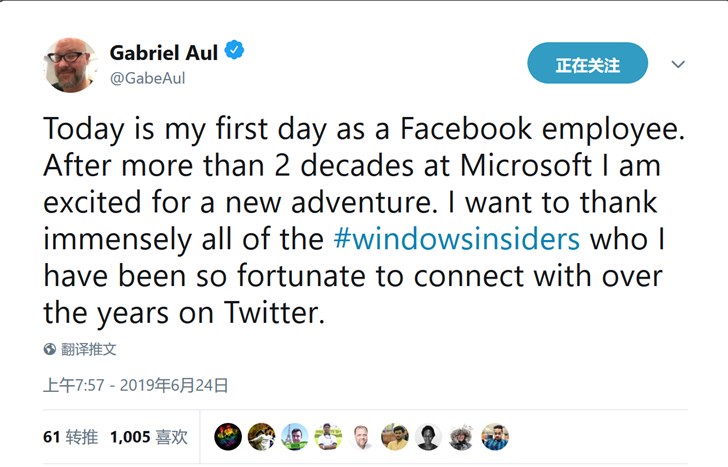Click Gabriel Aul's profile picture

pyautogui.click(x=70, y=65)
